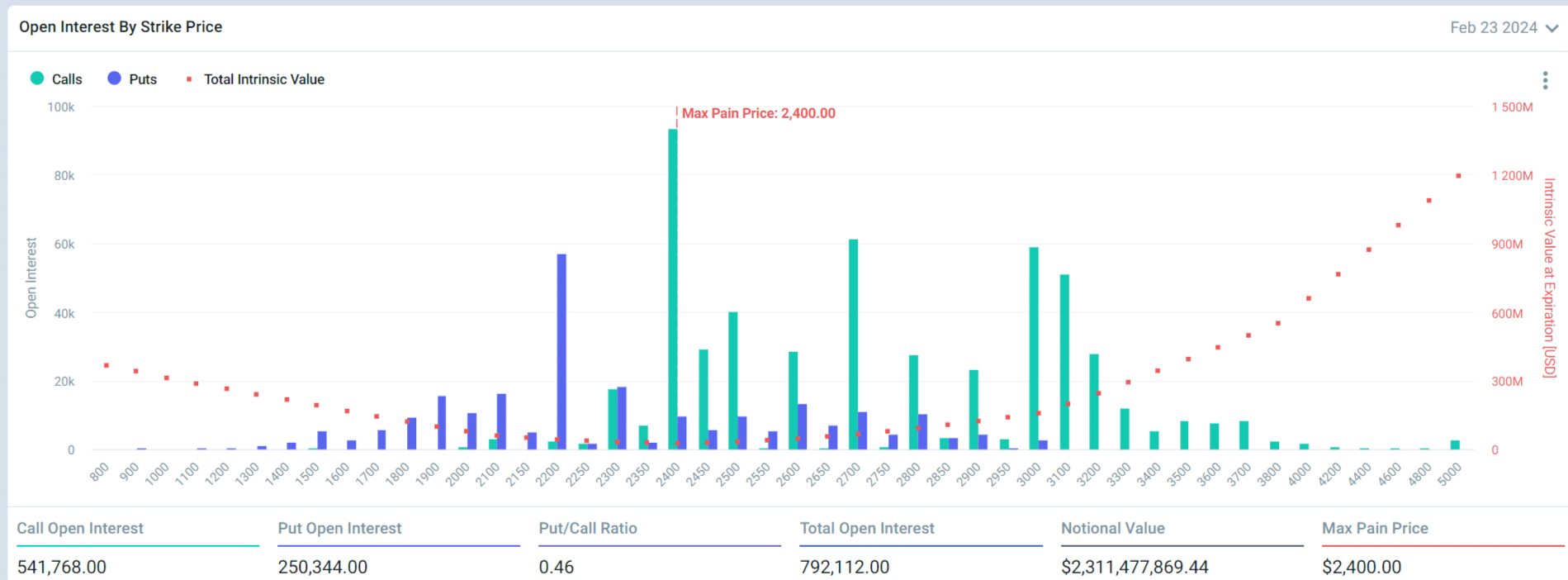This screenshot has width=1568, height=580.
Task: Select the Put/Call Ratio stat panel
Action: (659, 548)
